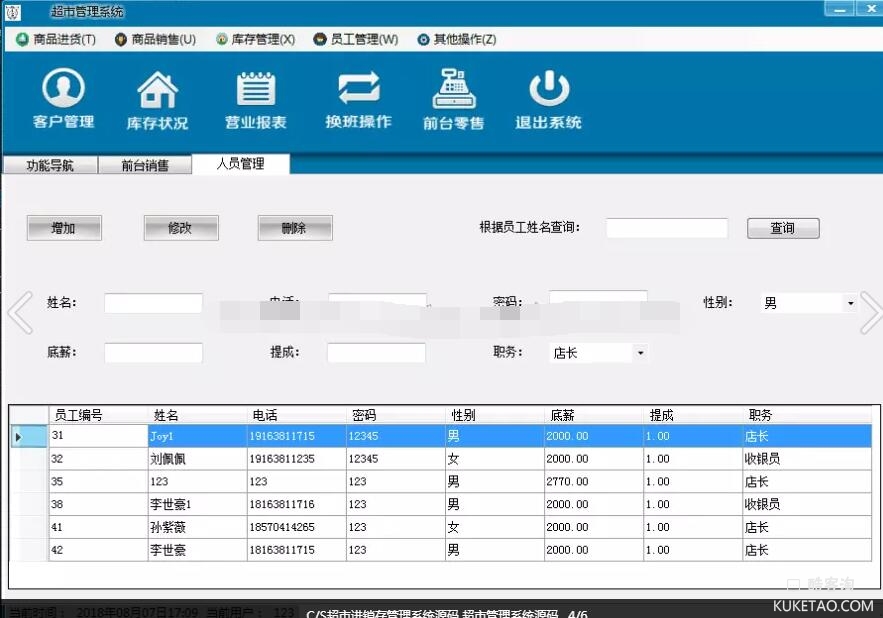Click the 姓名 input field
Viewport: 883px width, 618px height.
[x=153, y=303]
